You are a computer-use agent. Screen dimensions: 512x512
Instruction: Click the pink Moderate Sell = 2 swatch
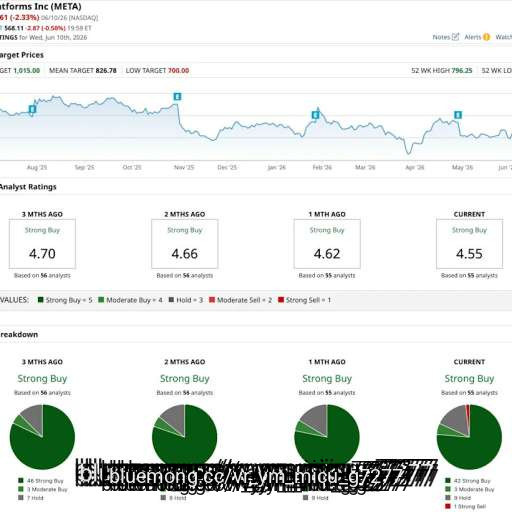click(212, 300)
